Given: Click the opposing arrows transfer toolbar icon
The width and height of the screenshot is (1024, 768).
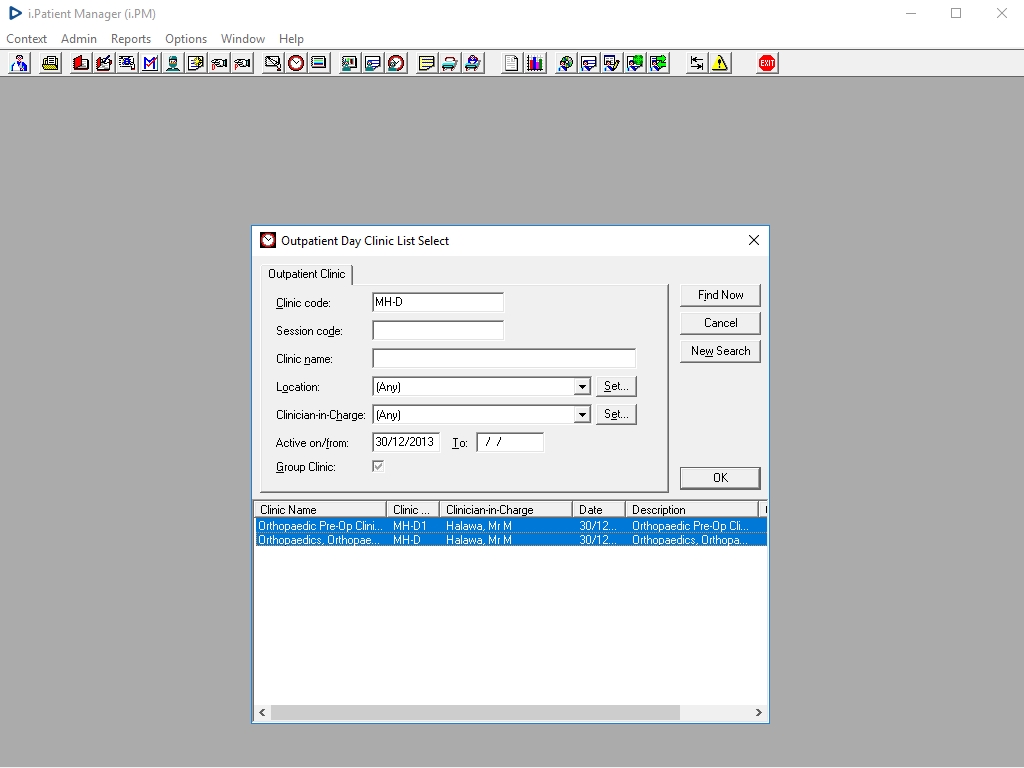Looking at the screenshot, I should point(697,63).
